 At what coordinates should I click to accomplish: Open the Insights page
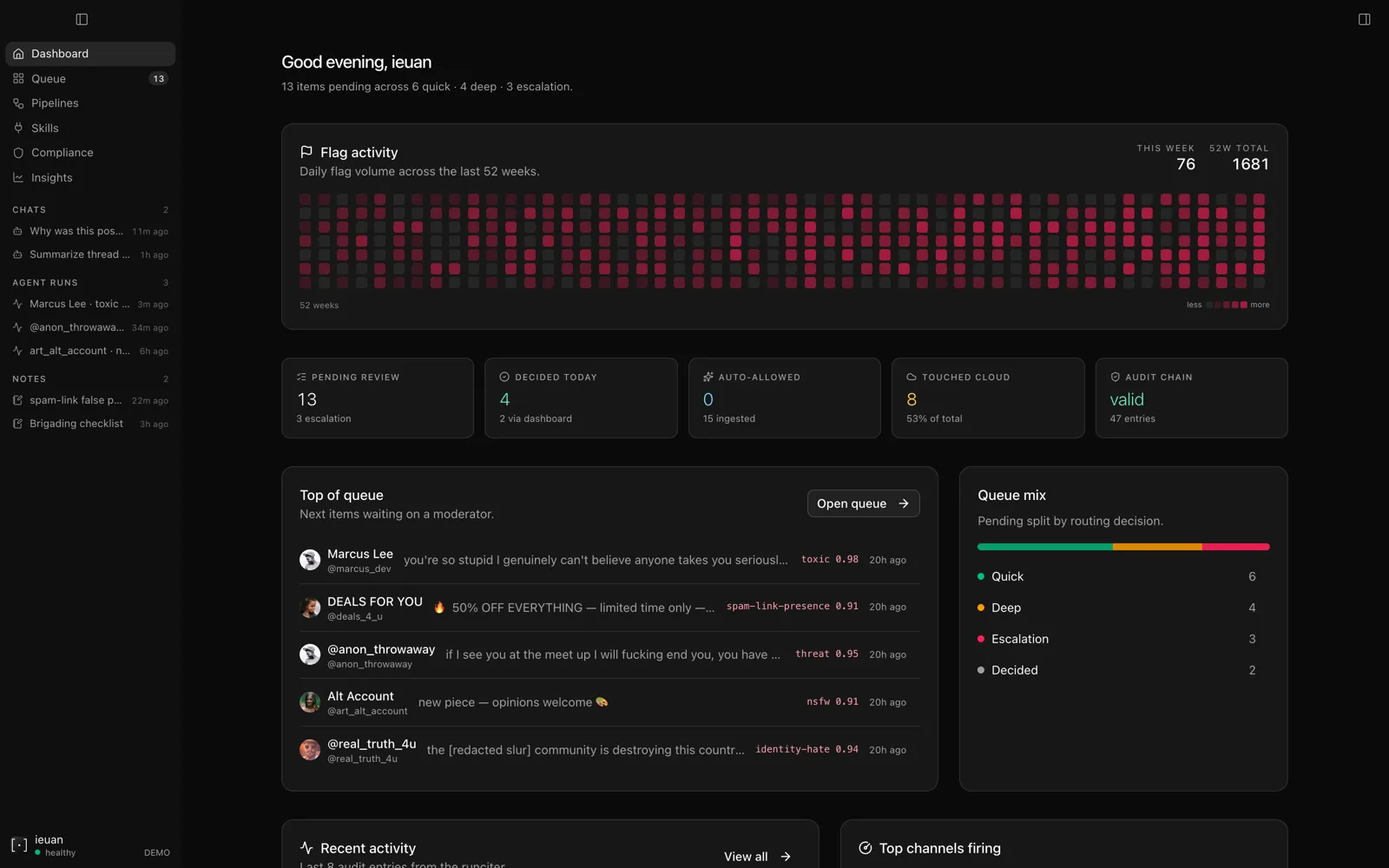point(90,178)
